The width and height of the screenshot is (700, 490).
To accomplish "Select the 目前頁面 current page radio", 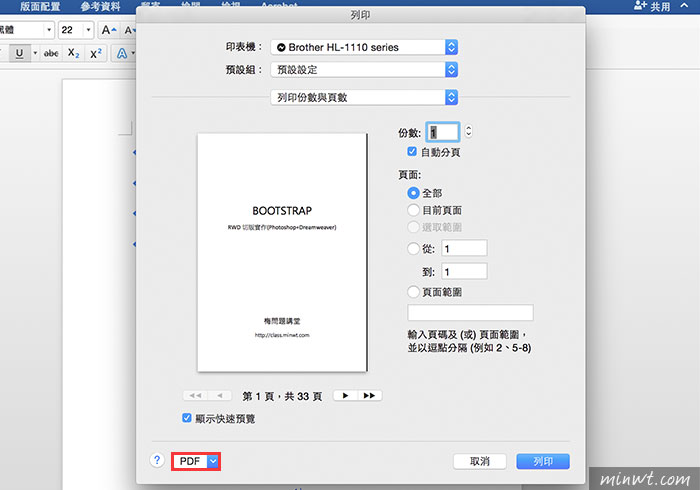I will point(413,210).
